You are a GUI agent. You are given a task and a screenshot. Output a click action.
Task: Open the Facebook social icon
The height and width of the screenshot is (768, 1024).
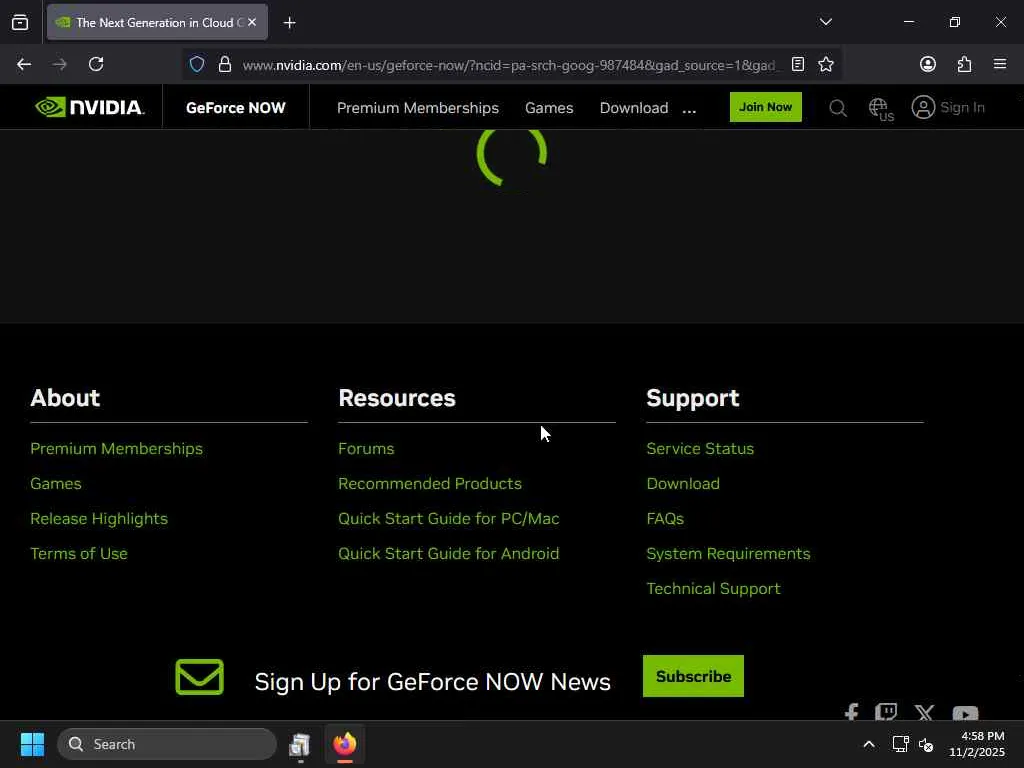coord(851,712)
